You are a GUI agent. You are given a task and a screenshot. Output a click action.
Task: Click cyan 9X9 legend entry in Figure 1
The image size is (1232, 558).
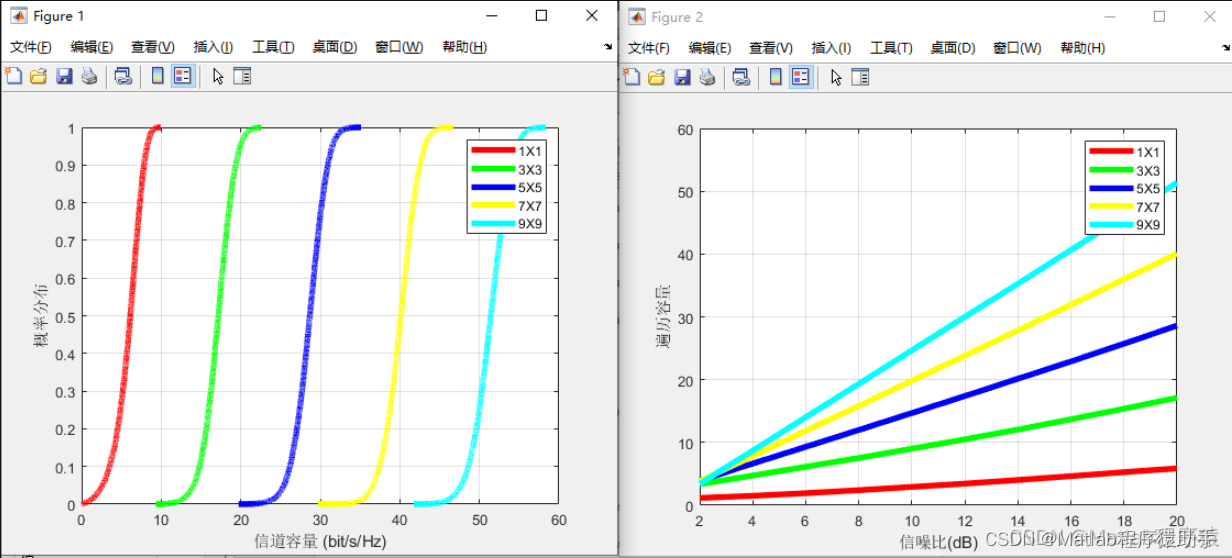(507, 224)
